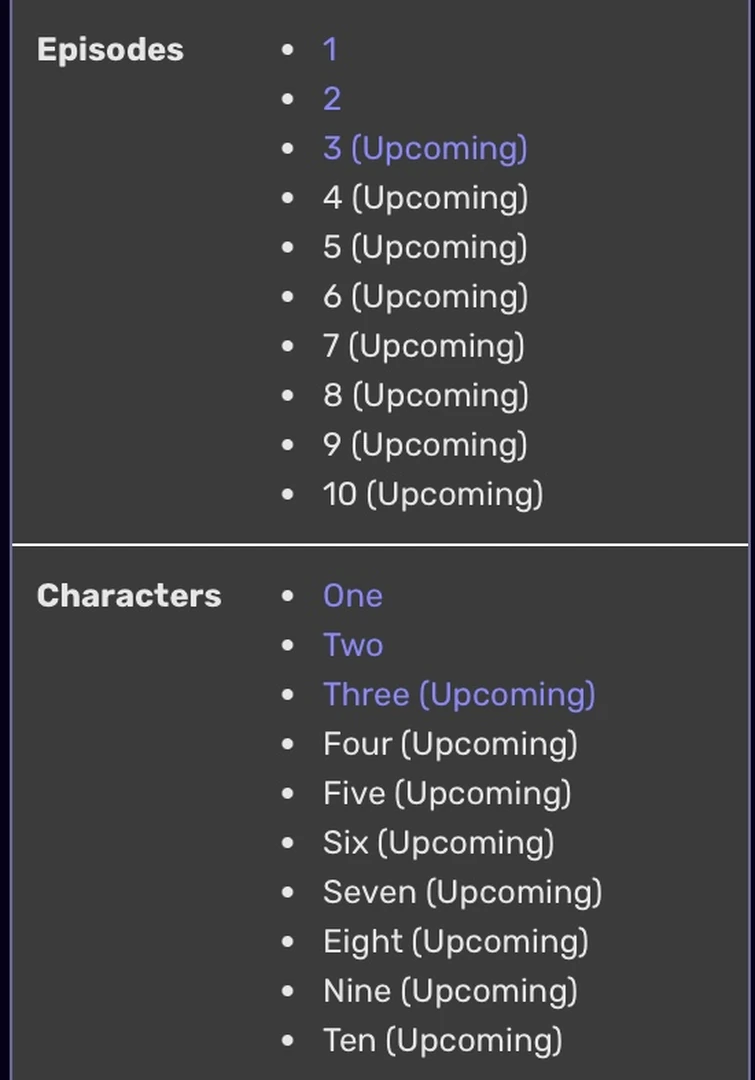Open the Episode 1 link
Screen dimensions: 755x1080
coord(330,49)
